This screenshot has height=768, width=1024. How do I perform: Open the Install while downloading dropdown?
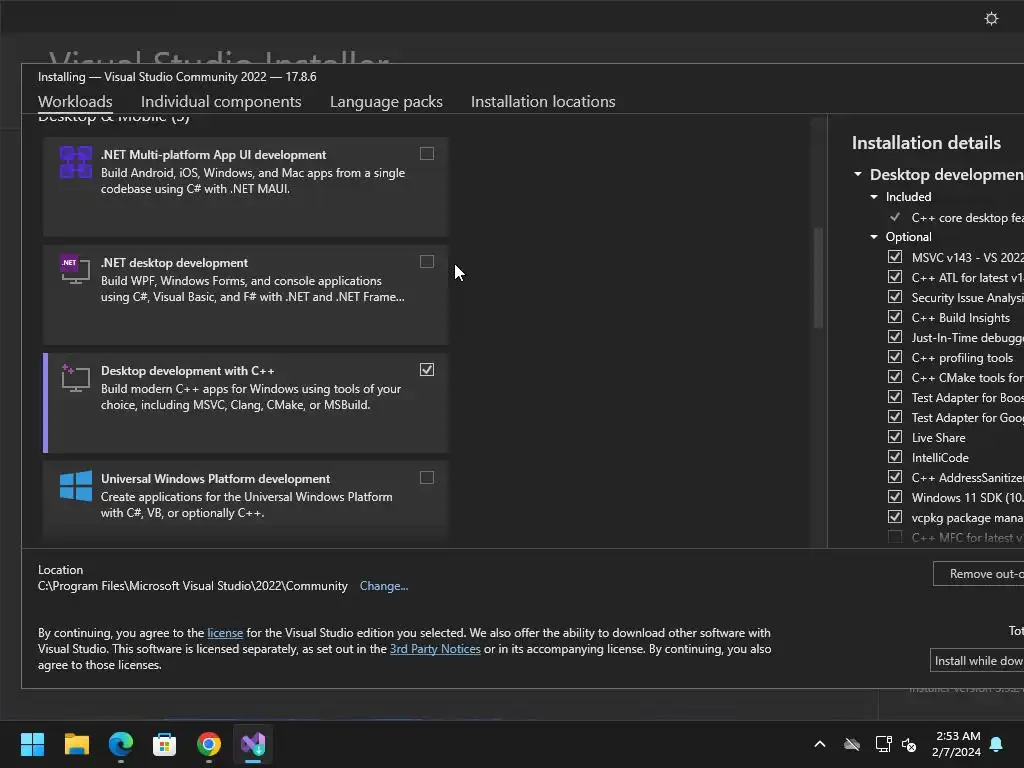977,660
